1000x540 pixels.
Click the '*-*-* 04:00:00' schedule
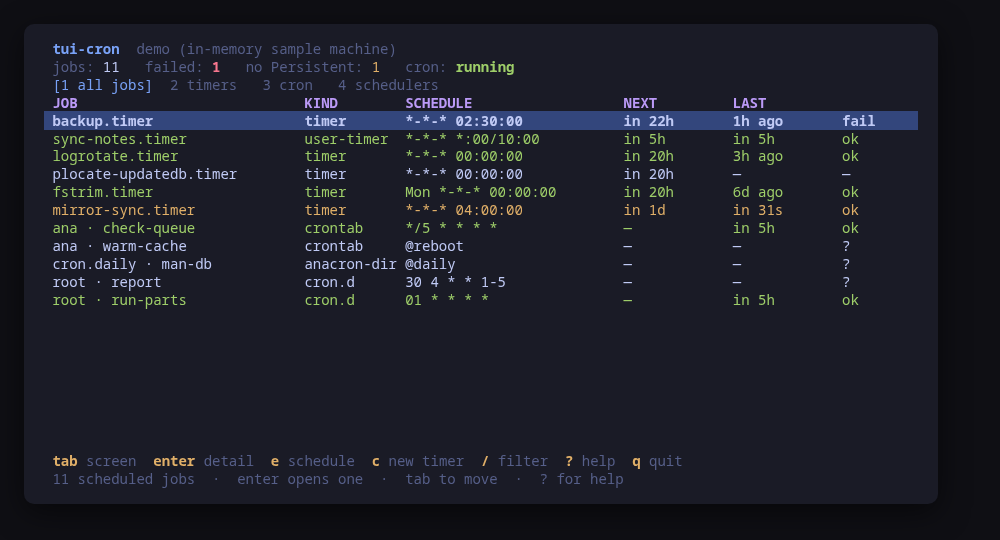(x=464, y=210)
